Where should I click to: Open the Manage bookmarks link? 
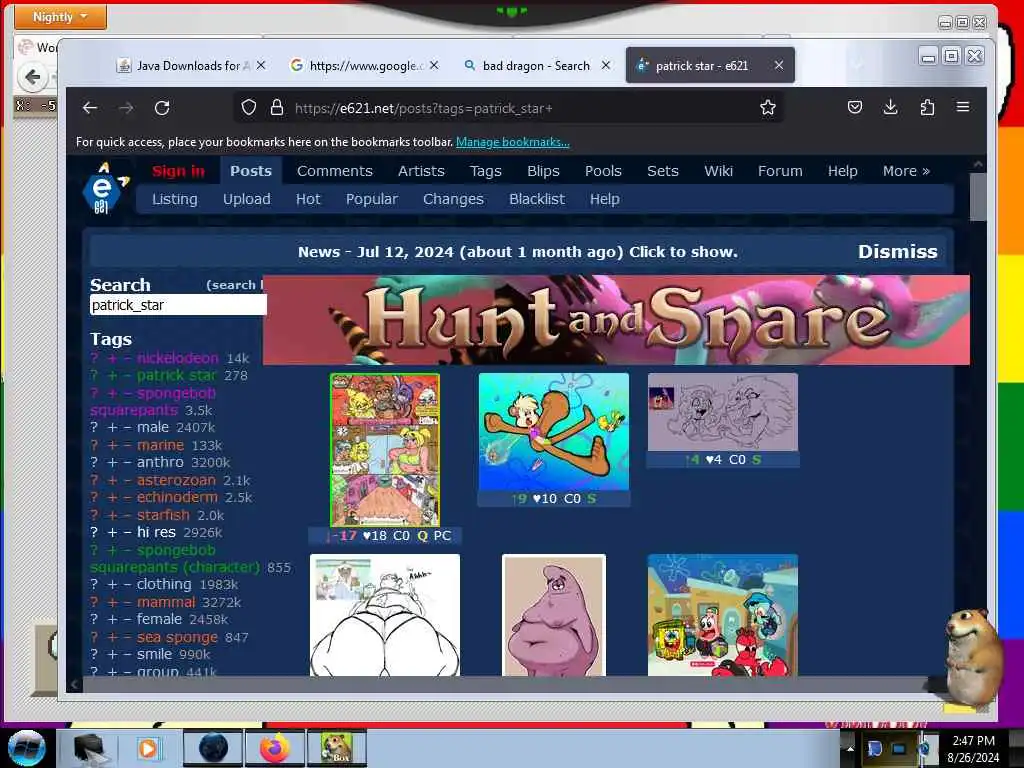coord(513,142)
